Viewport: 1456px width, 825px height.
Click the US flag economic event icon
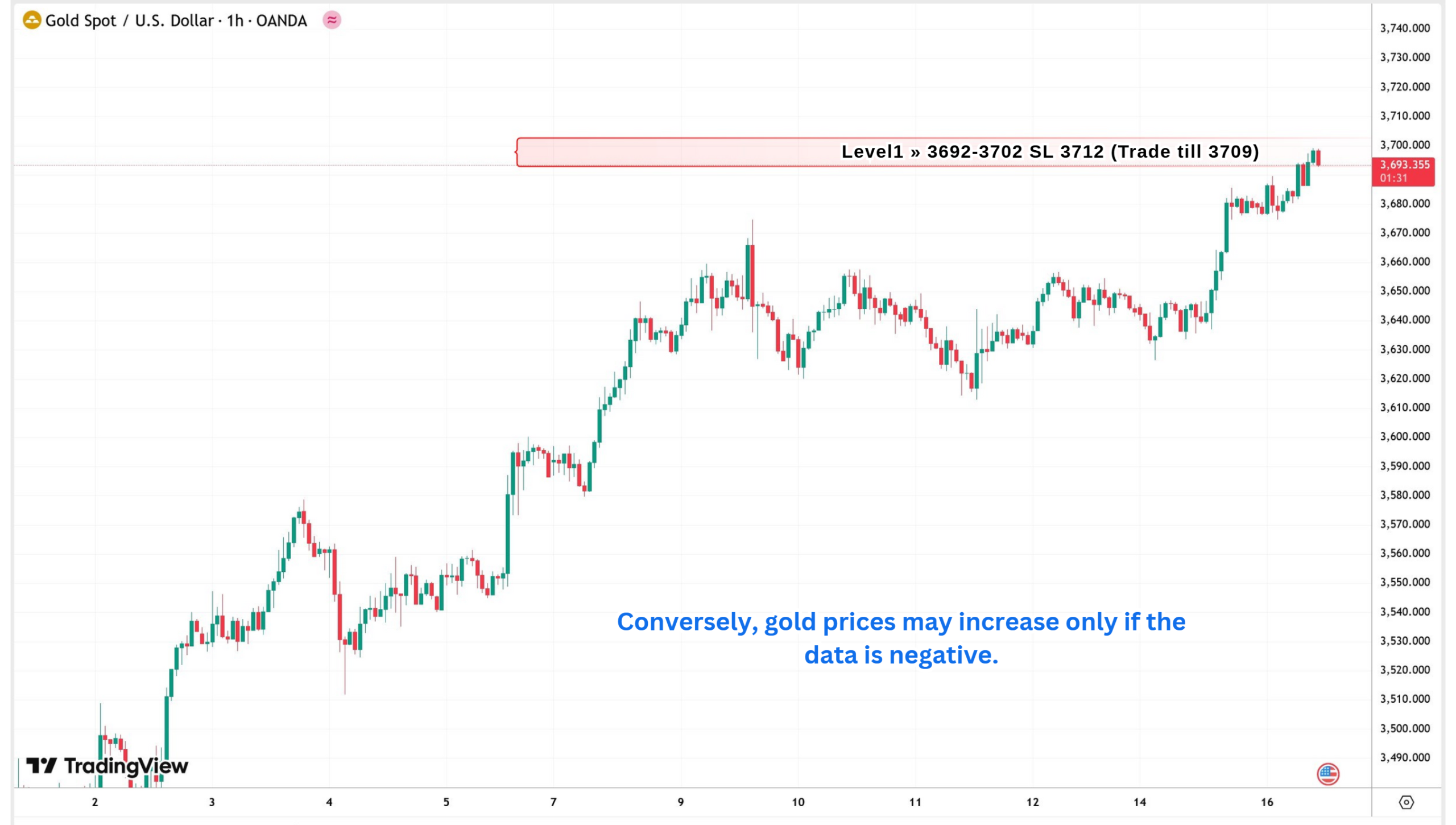(x=1328, y=774)
